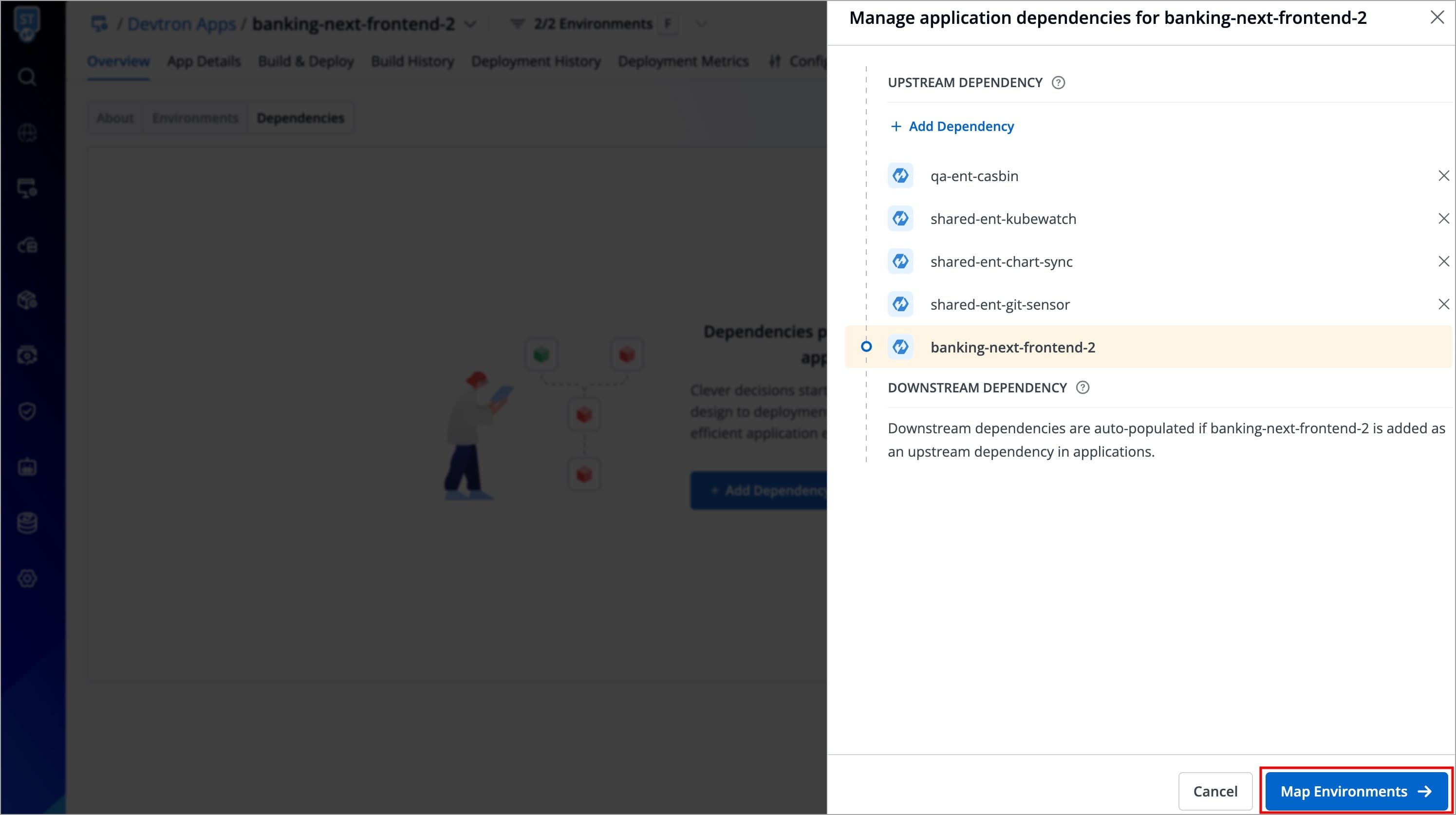Click Devtron Apps breadcrumb link
Viewport: 1456px width, 815px height.
(182, 24)
